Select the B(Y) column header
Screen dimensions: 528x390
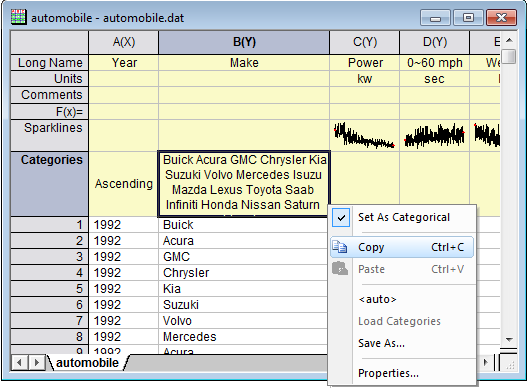coord(244,42)
